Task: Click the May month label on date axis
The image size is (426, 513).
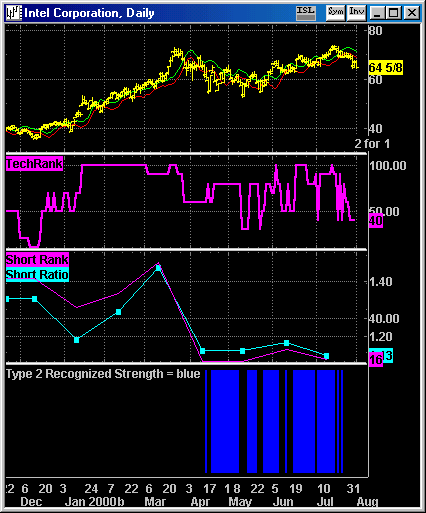Action: pos(240,501)
